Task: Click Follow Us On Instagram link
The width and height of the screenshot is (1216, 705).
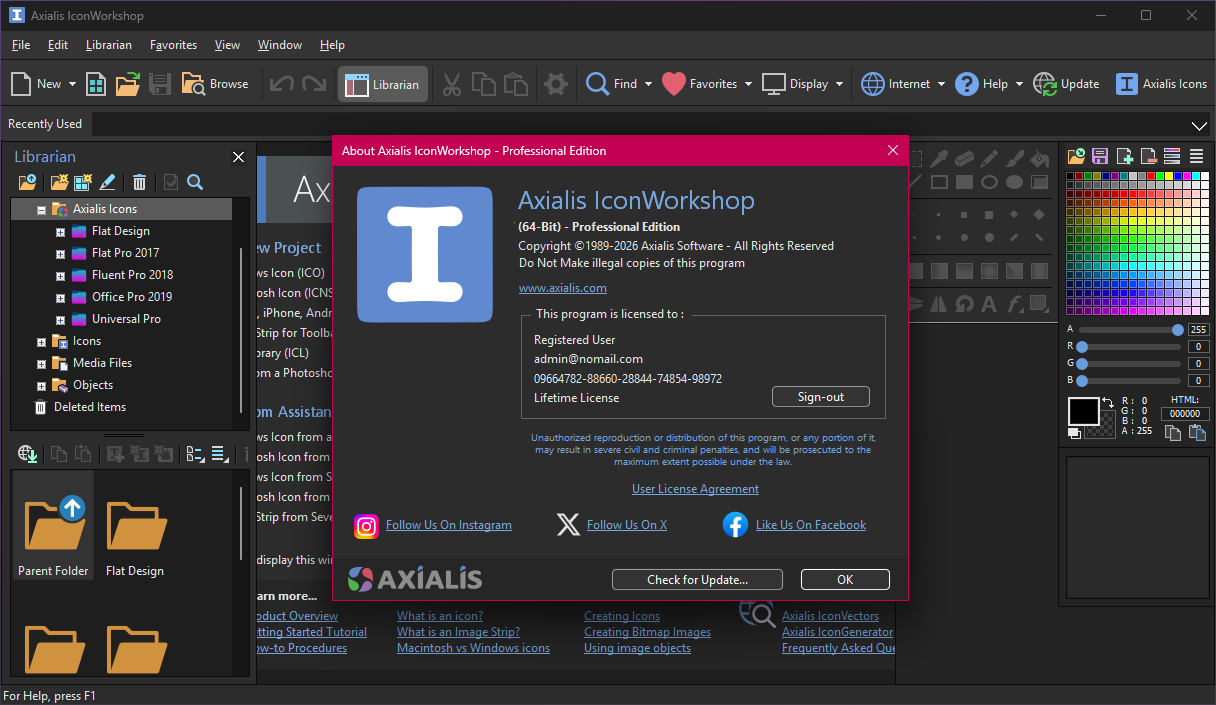Action: tap(449, 525)
